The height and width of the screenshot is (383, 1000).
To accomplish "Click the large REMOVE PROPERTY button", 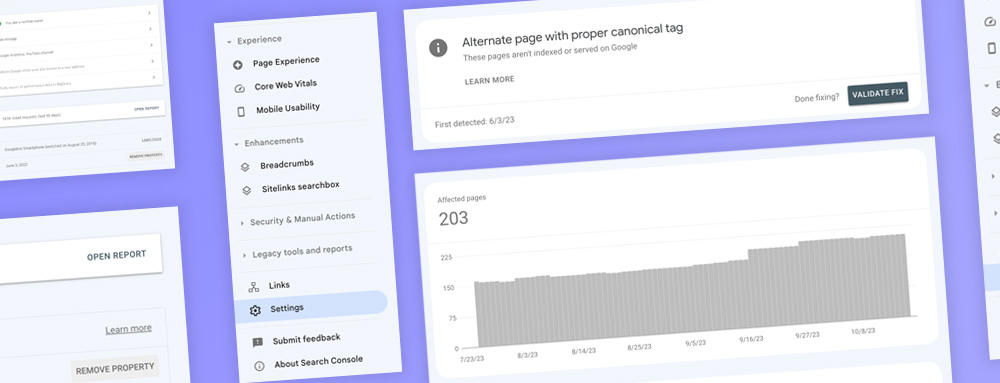I will [x=115, y=368].
